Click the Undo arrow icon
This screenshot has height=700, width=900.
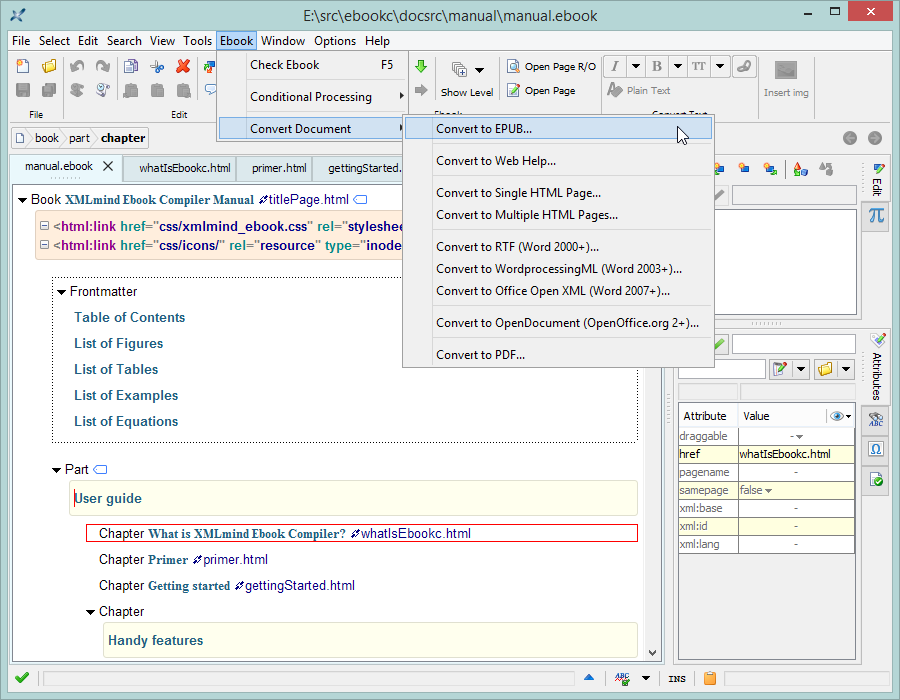(x=77, y=66)
